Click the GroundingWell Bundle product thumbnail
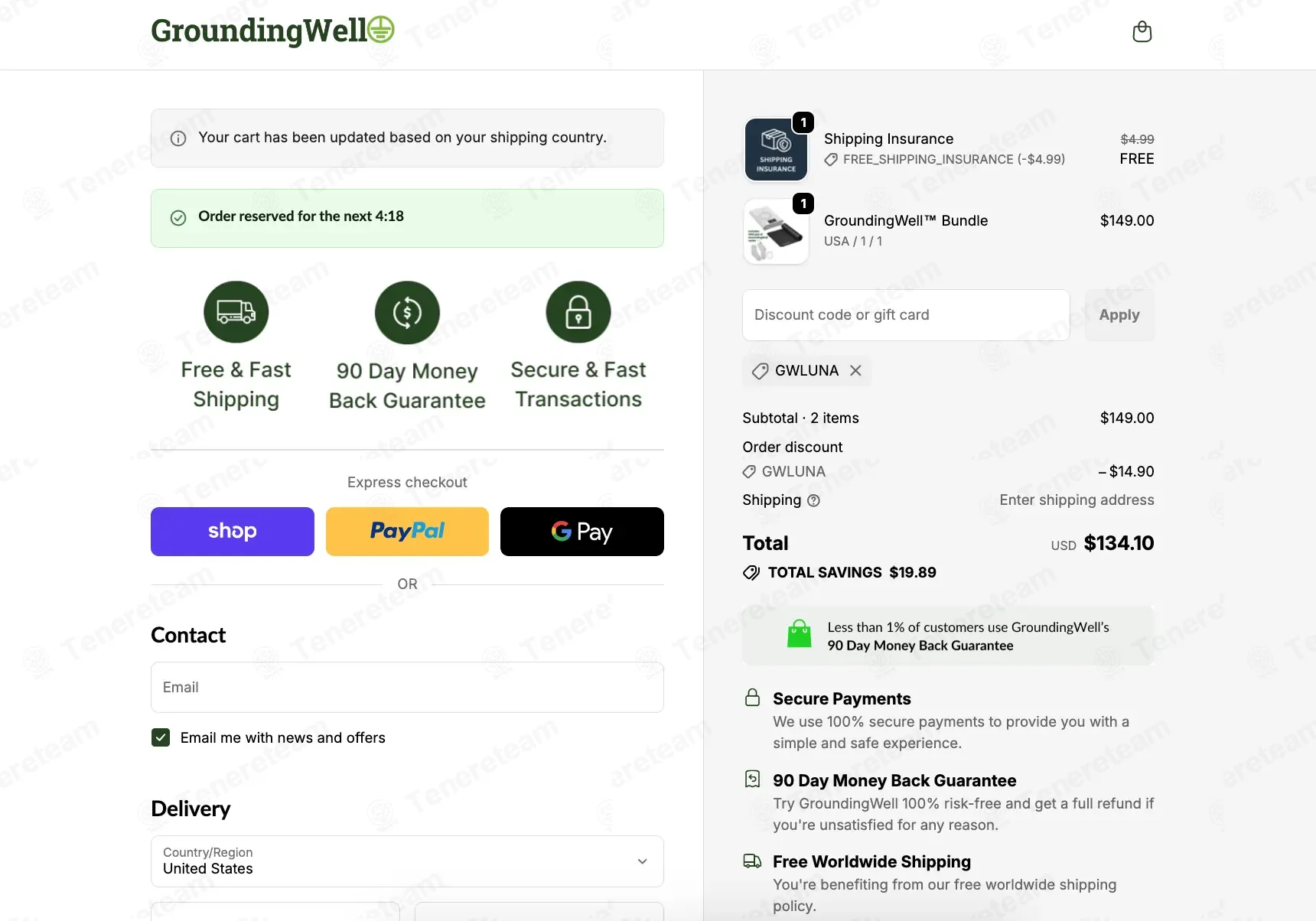The image size is (1316, 921). (x=776, y=232)
